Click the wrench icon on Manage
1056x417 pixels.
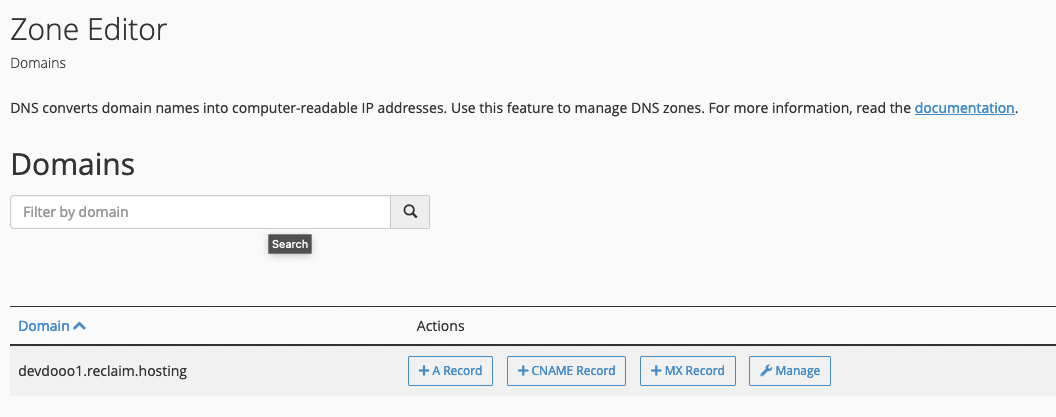766,371
